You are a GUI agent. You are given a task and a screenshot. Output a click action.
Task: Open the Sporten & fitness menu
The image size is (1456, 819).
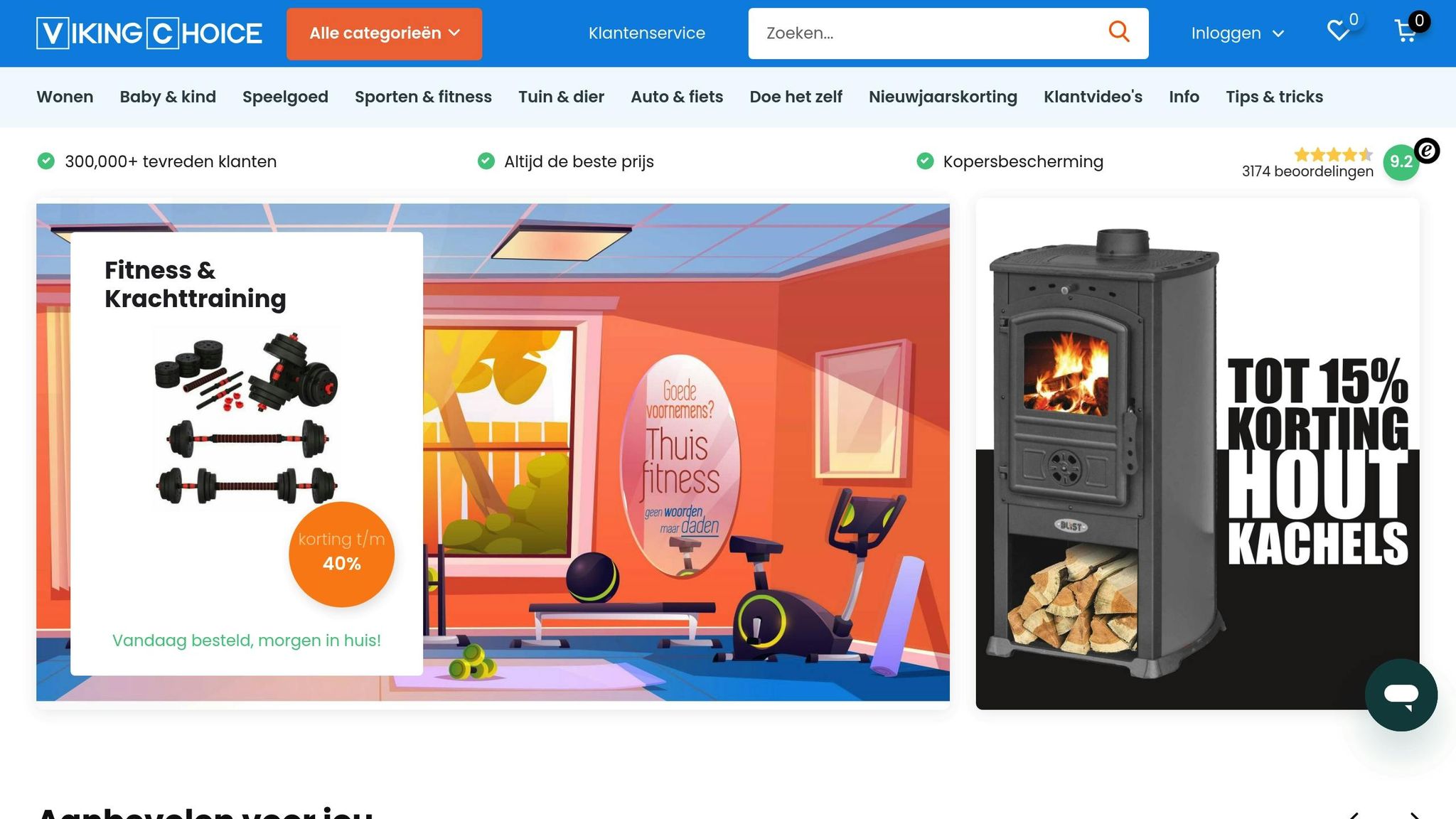423,97
